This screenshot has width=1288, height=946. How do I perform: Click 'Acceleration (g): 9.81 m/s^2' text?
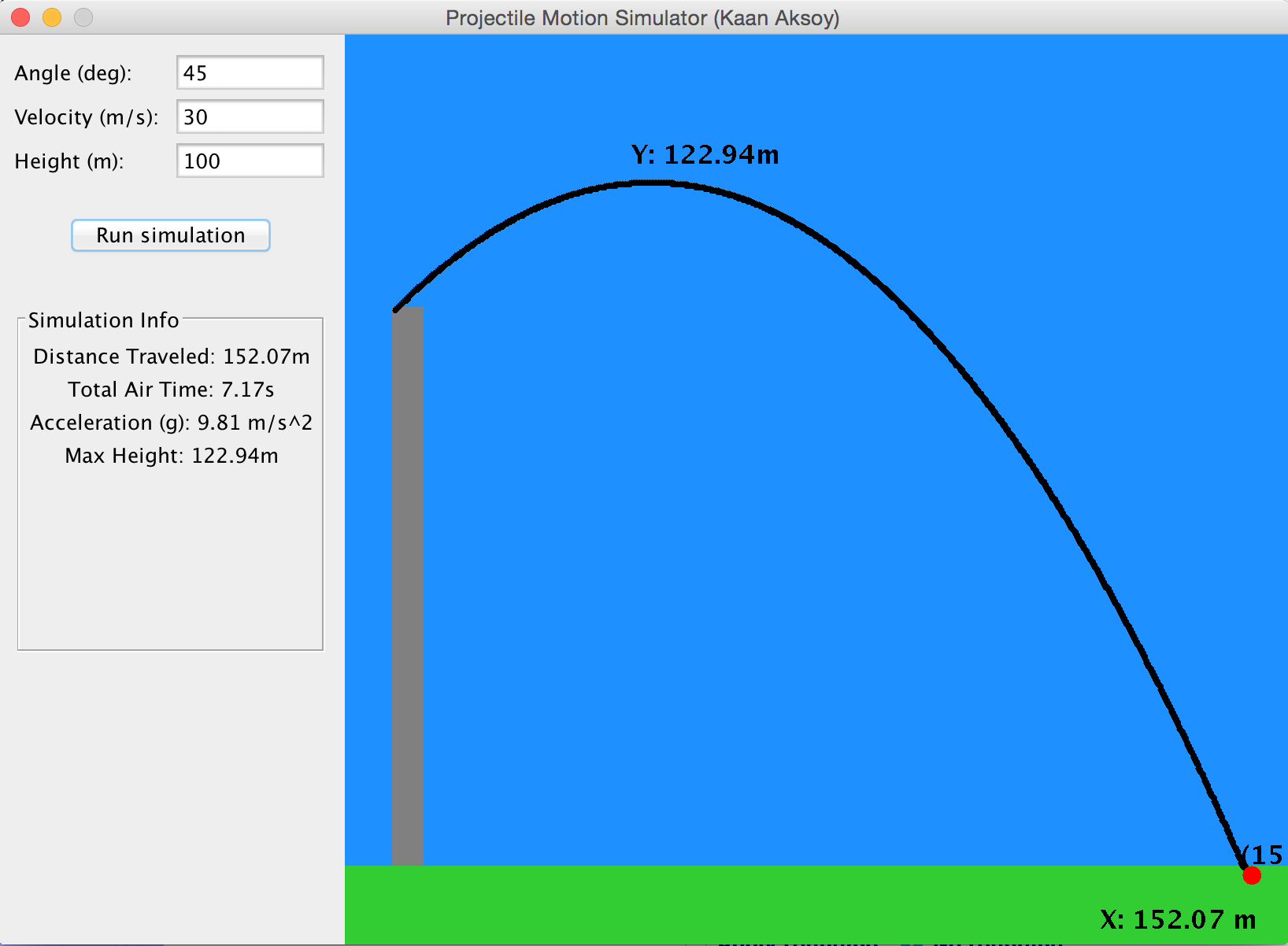click(172, 423)
